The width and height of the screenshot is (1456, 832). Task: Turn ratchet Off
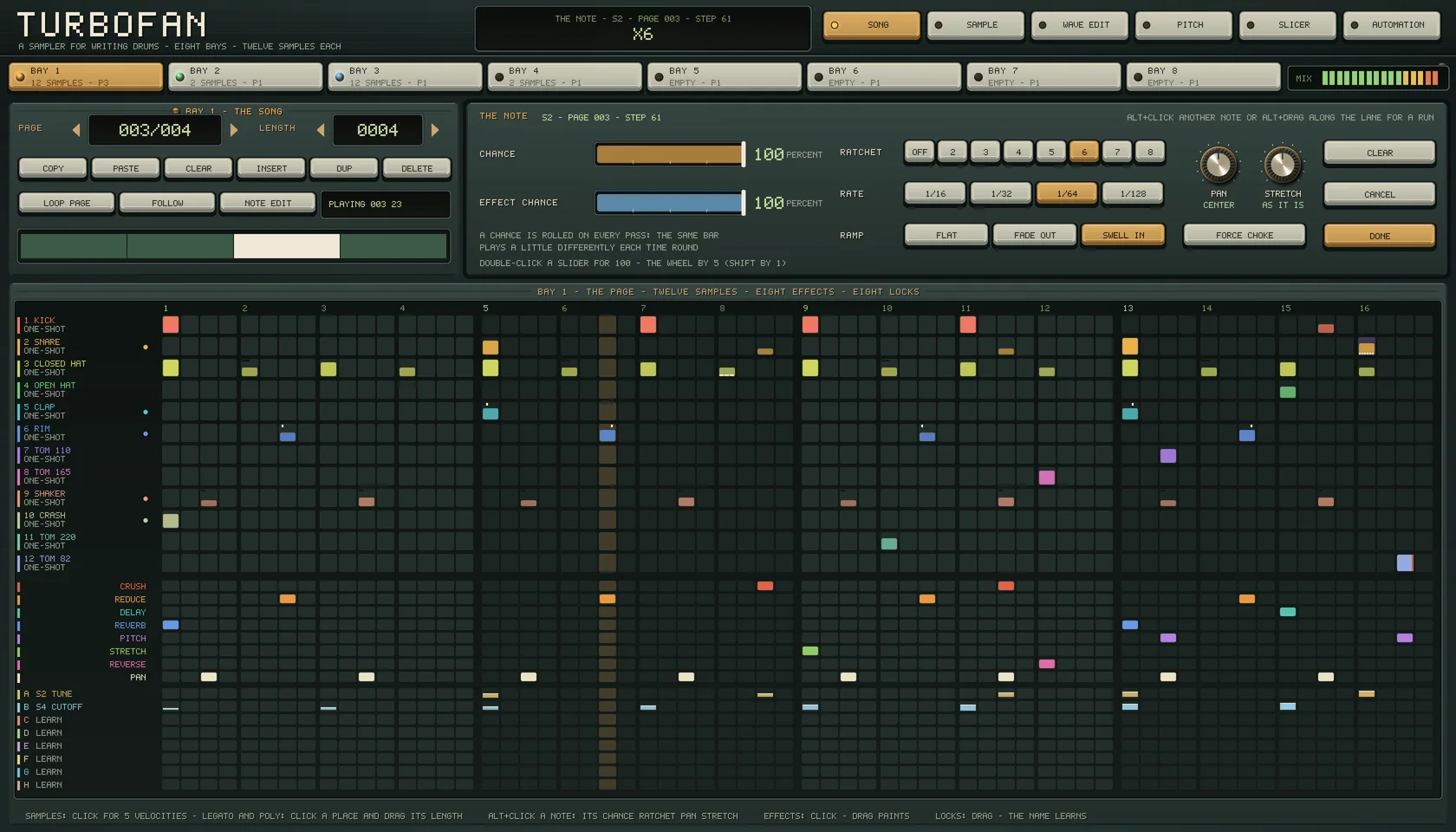pyautogui.click(x=920, y=152)
